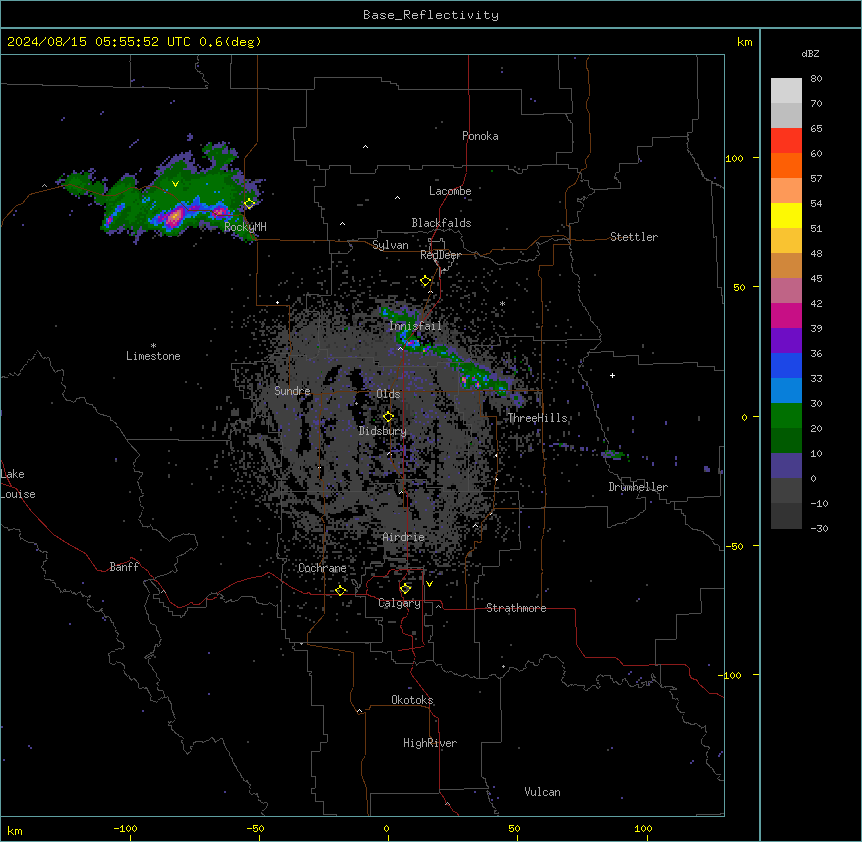Image resolution: width=862 pixels, height=842 pixels.
Task: Select the magenta 39-42 dBZ legend swatch
Action: click(786, 315)
